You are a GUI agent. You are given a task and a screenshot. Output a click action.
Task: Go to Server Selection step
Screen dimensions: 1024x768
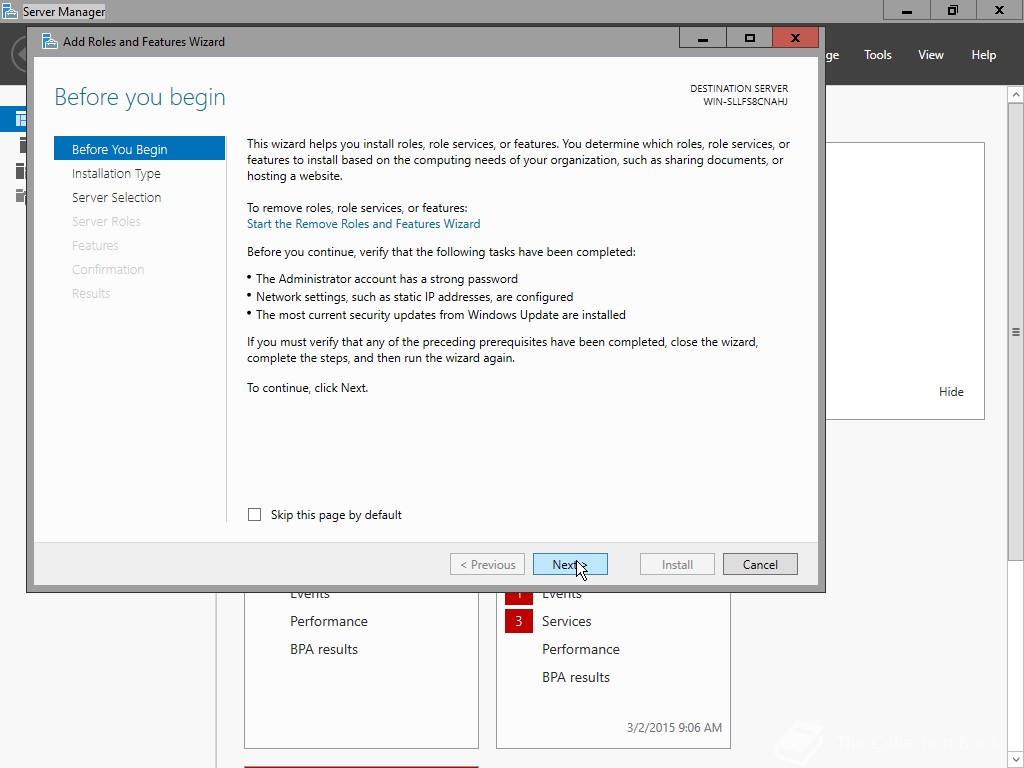coord(116,198)
